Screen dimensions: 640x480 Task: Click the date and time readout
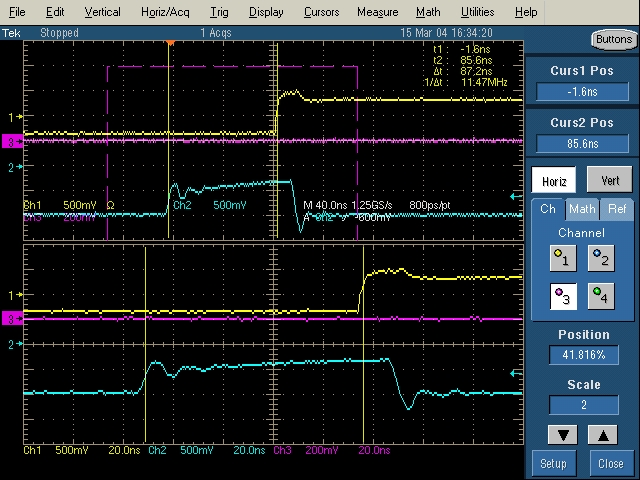(446, 33)
